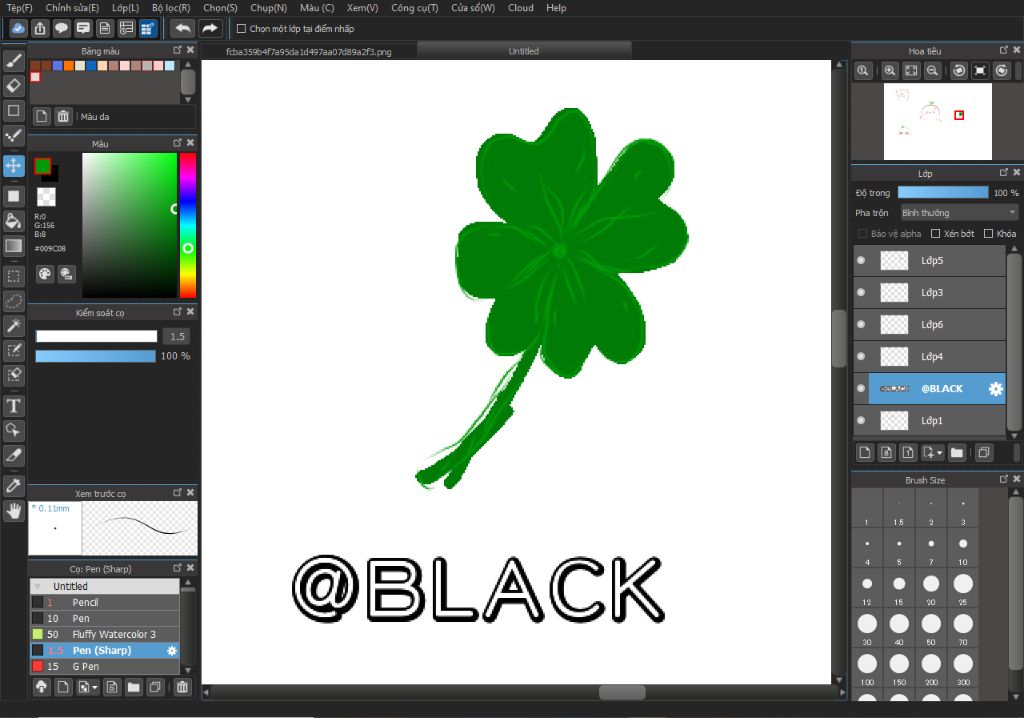Duplicate the layer in Lớp panel
Viewport: 1024px width, 718px height.
coord(984,452)
